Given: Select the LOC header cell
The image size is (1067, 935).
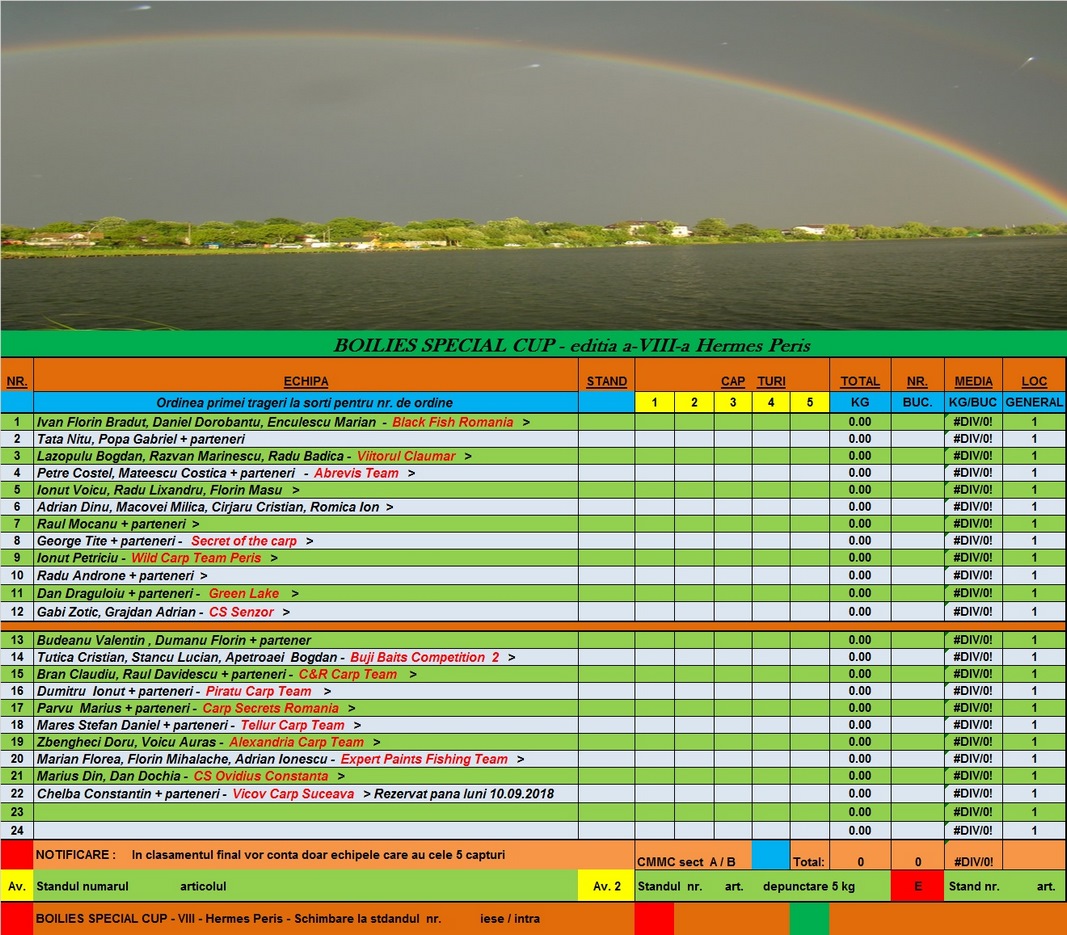Looking at the screenshot, I should [x=1034, y=381].
